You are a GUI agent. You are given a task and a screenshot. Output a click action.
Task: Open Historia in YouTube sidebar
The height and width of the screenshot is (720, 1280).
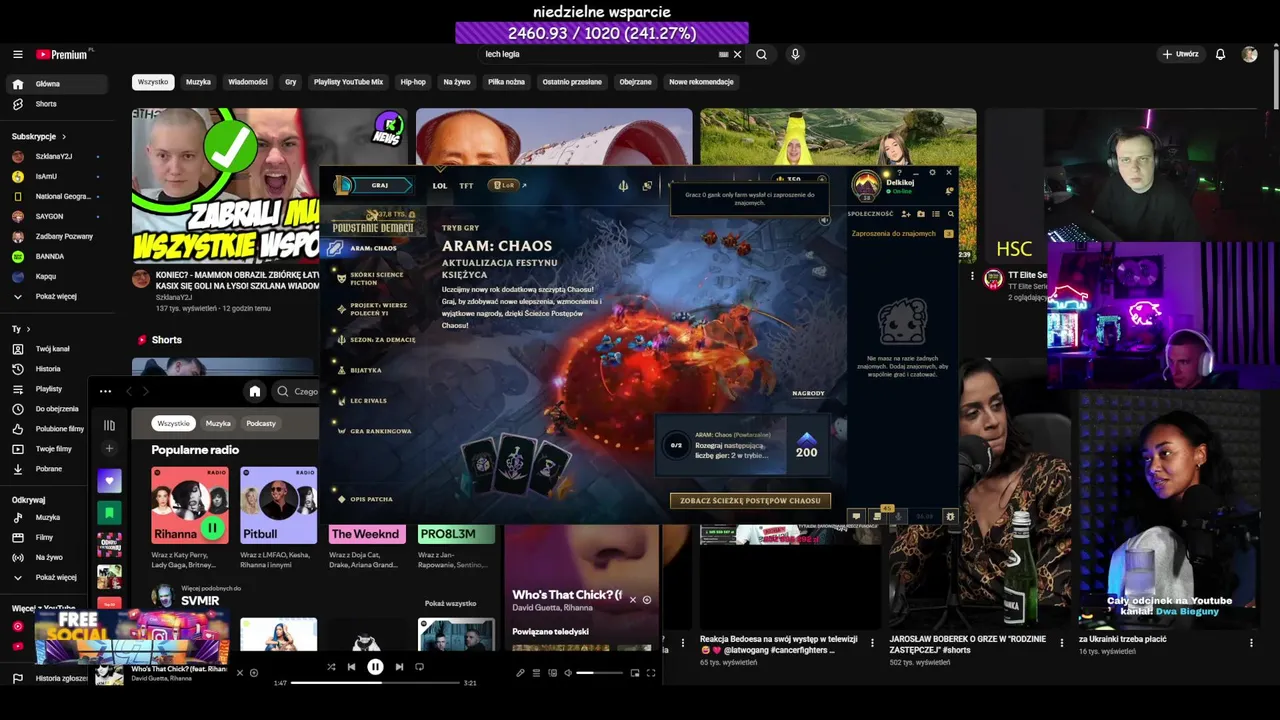click(48, 369)
